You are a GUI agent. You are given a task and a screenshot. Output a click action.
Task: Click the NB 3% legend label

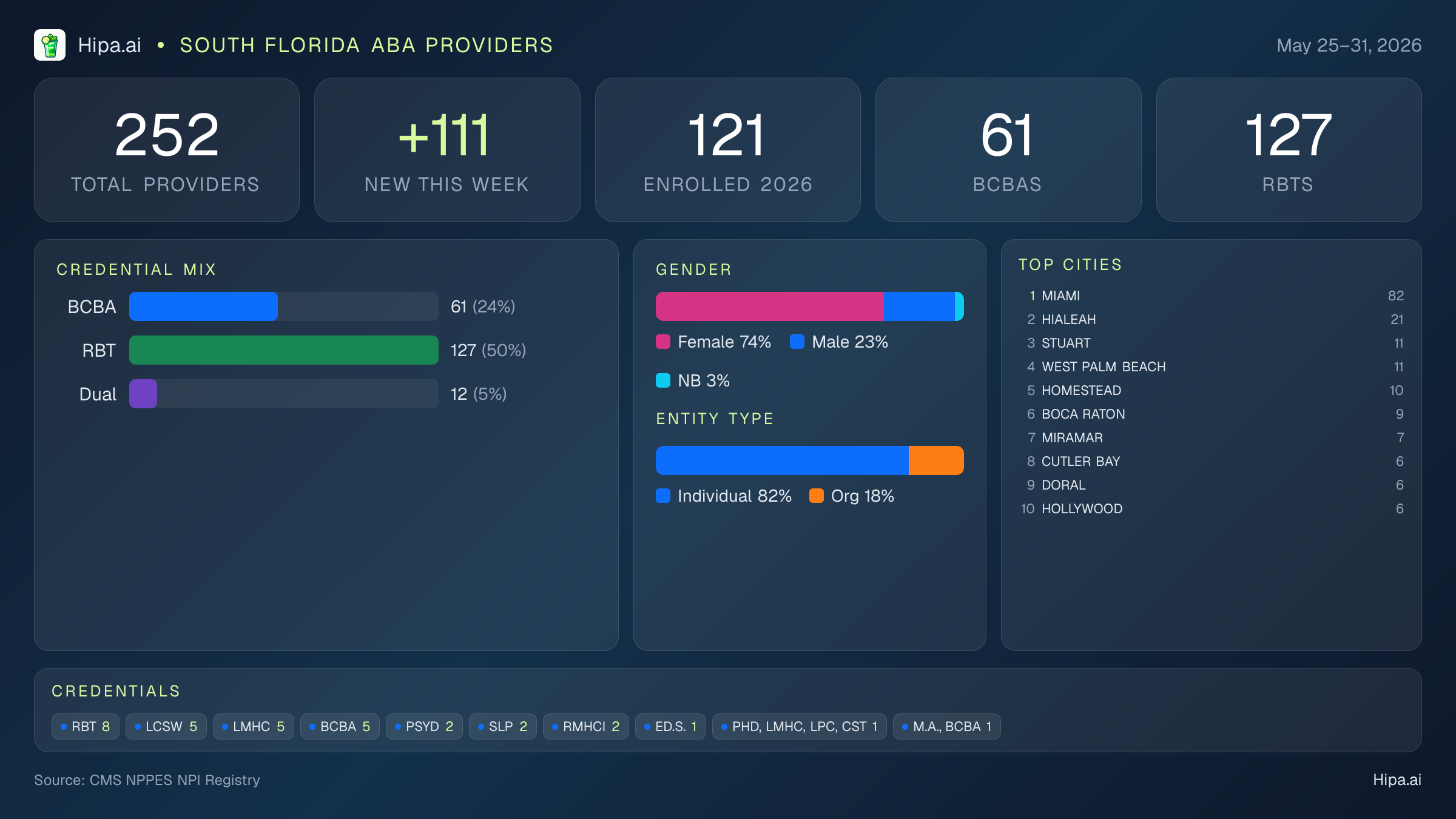[x=704, y=380]
